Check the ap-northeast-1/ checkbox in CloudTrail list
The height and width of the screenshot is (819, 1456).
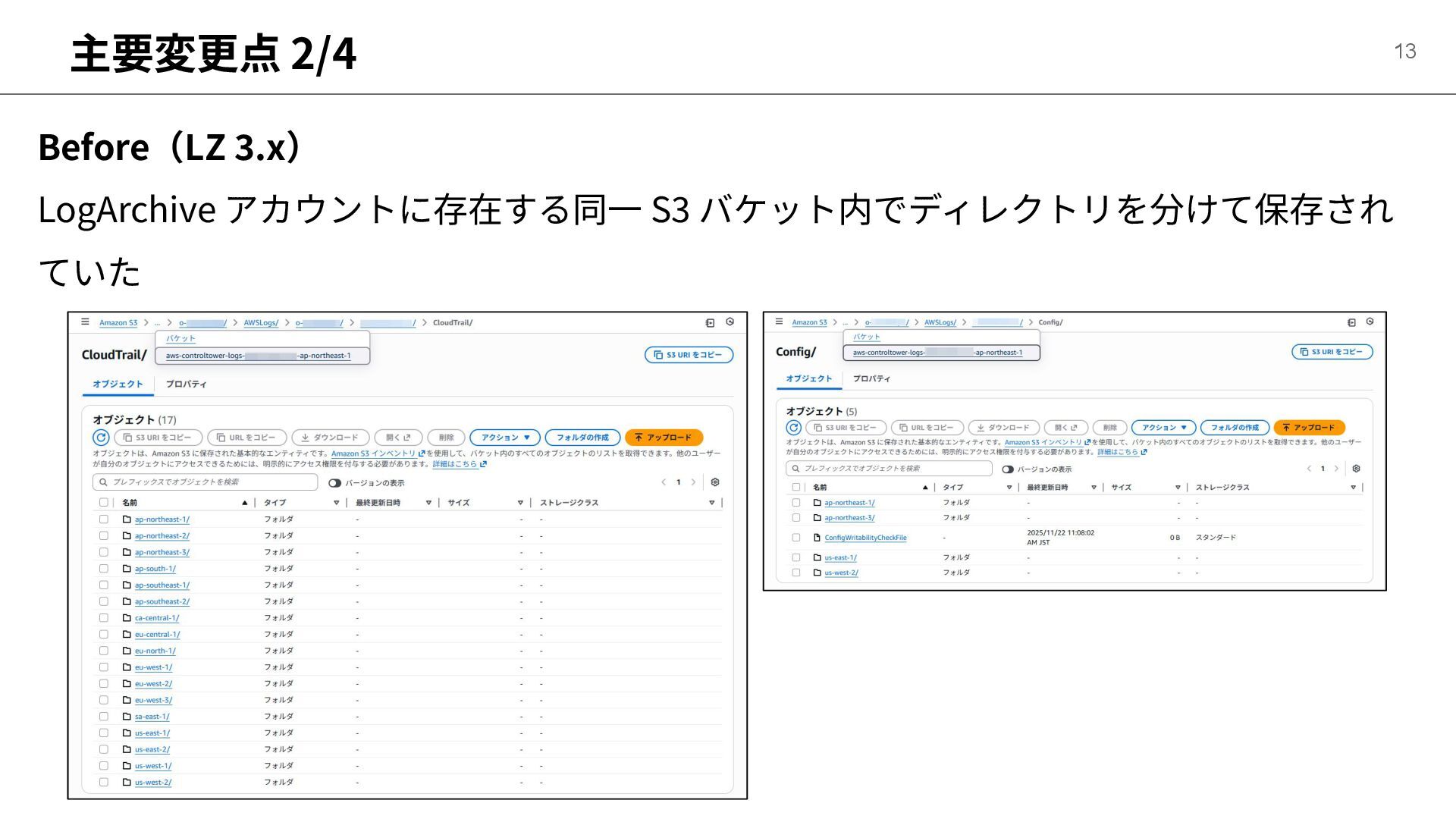pos(104,519)
